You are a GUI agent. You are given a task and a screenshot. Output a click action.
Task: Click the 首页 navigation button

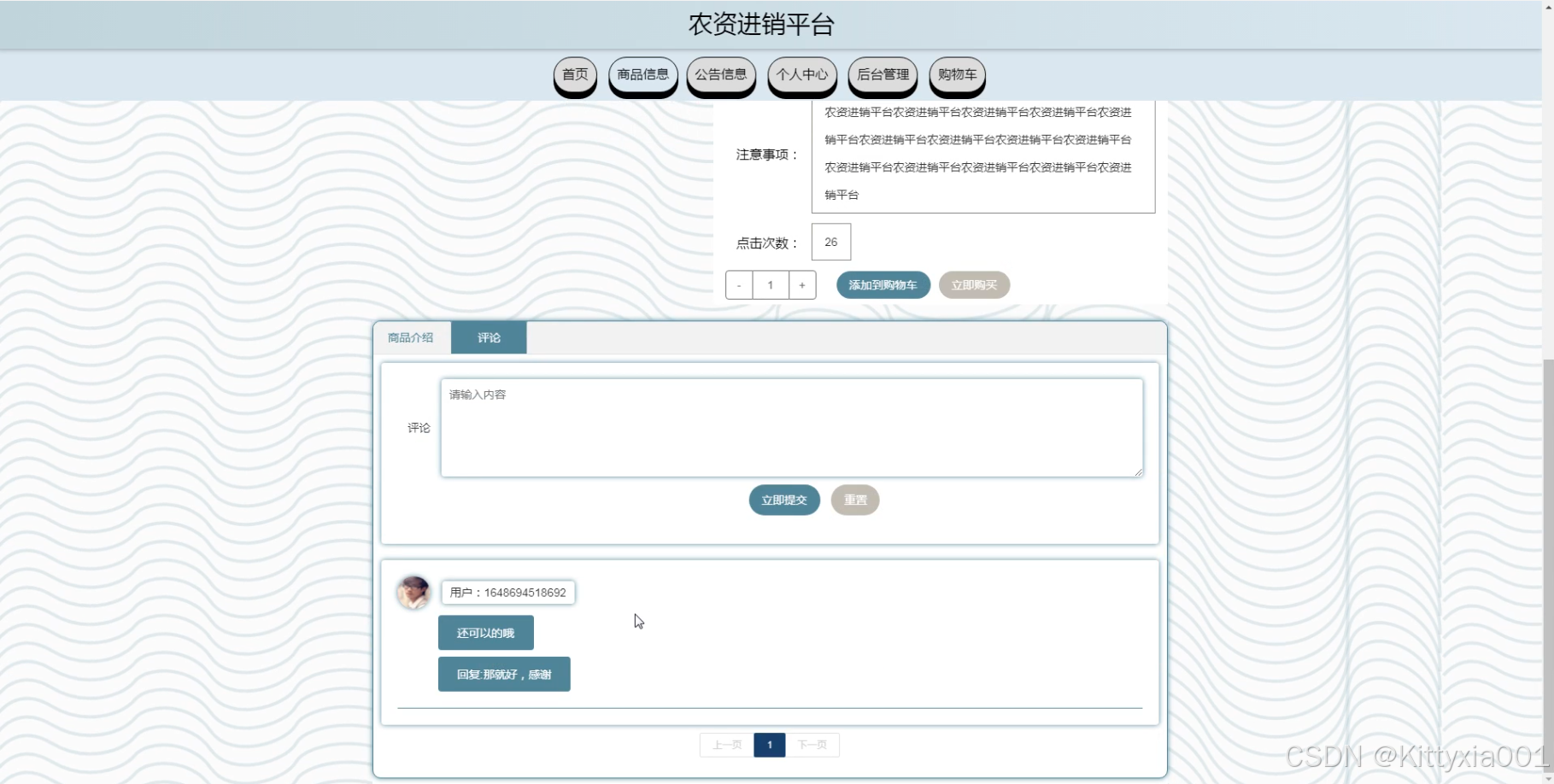tap(575, 75)
